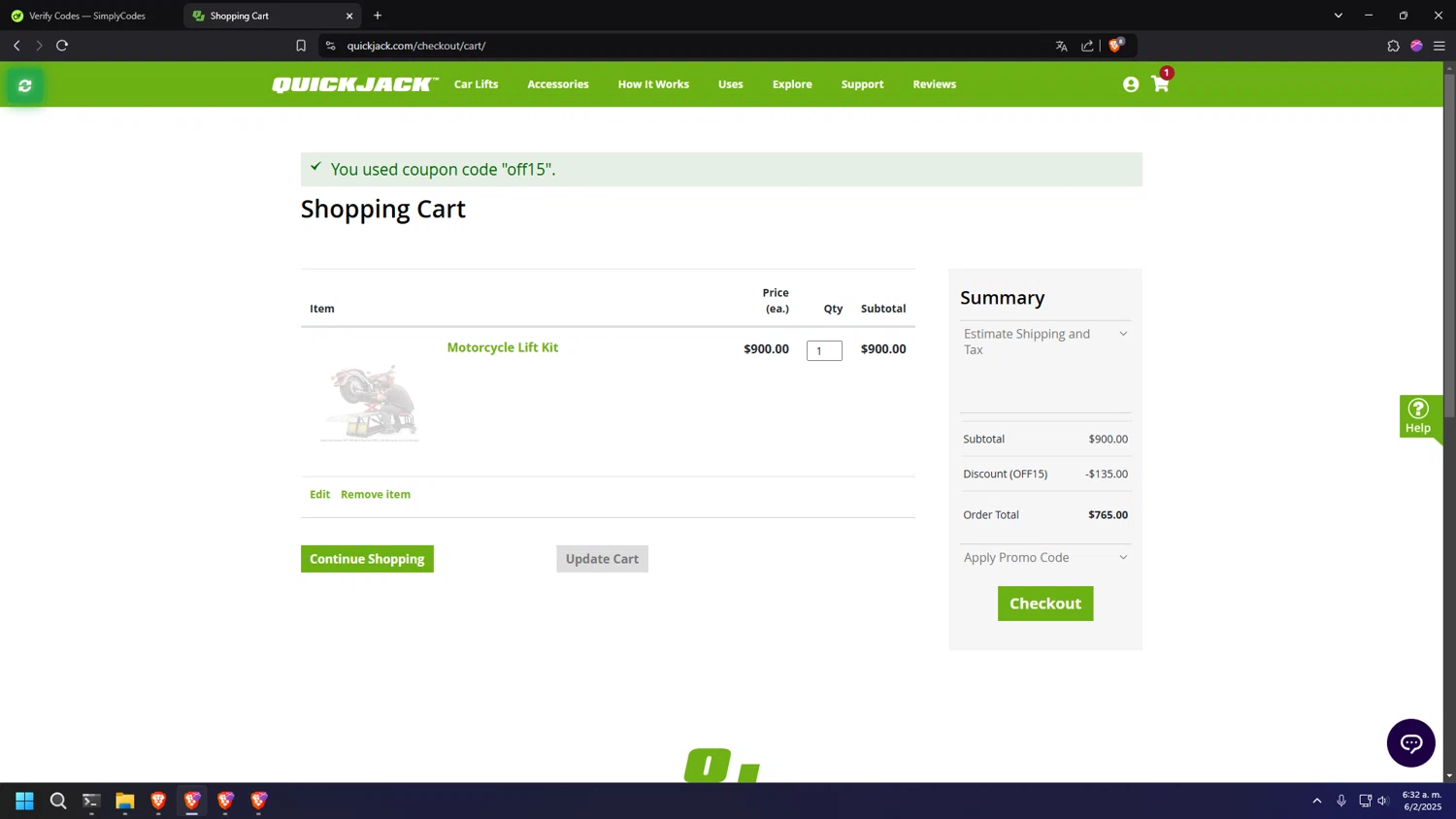
Task: Open the Motorcycle Lift Kit product link
Action: [503, 347]
